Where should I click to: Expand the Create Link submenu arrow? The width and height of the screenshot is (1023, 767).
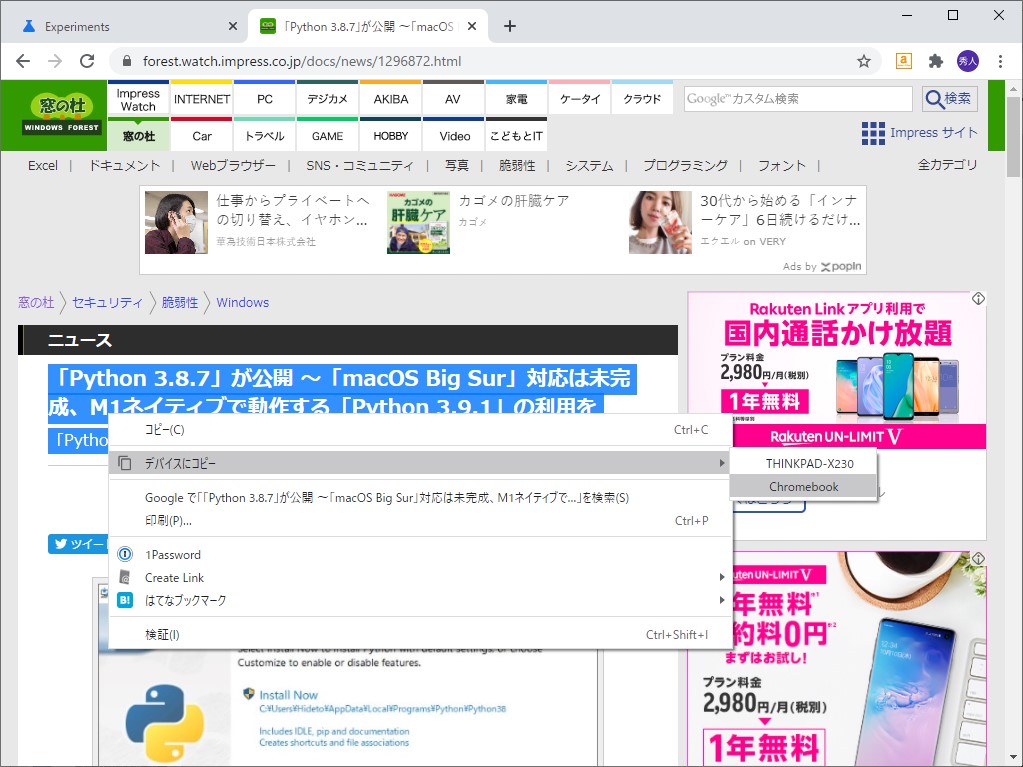(719, 577)
